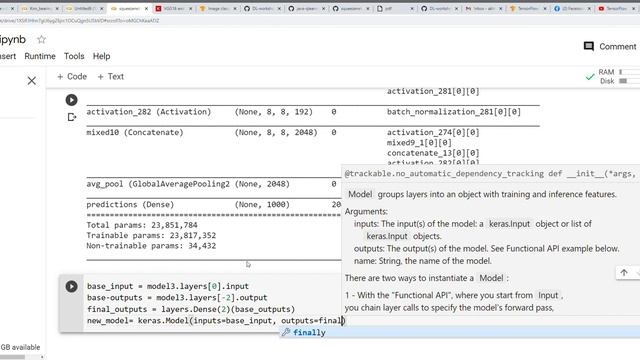Image resolution: width=640 pixels, height=360 pixels.
Task: Click the clear output icon under run button
Action: click(71, 117)
